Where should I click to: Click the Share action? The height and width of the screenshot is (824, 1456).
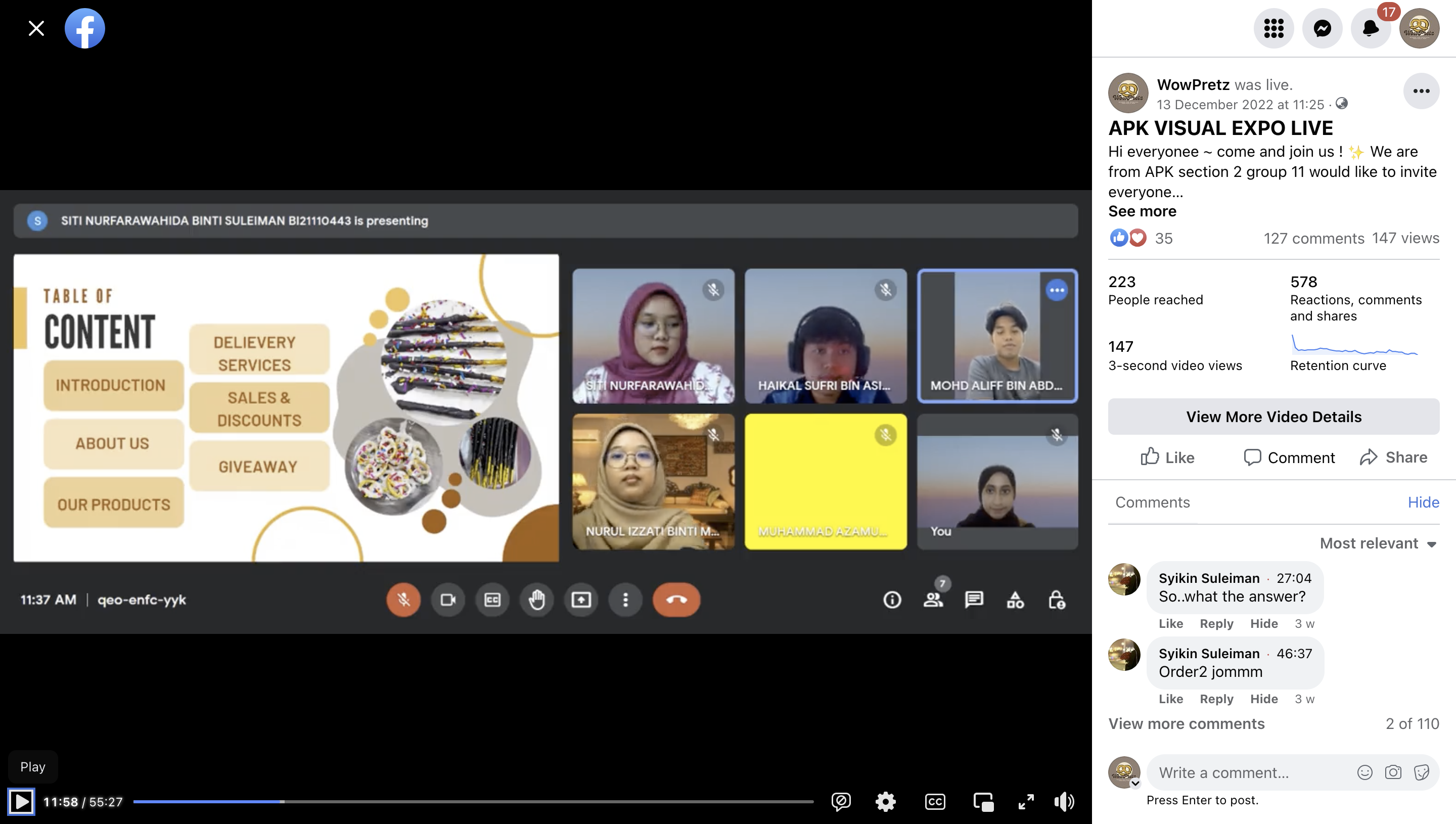[1393, 457]
